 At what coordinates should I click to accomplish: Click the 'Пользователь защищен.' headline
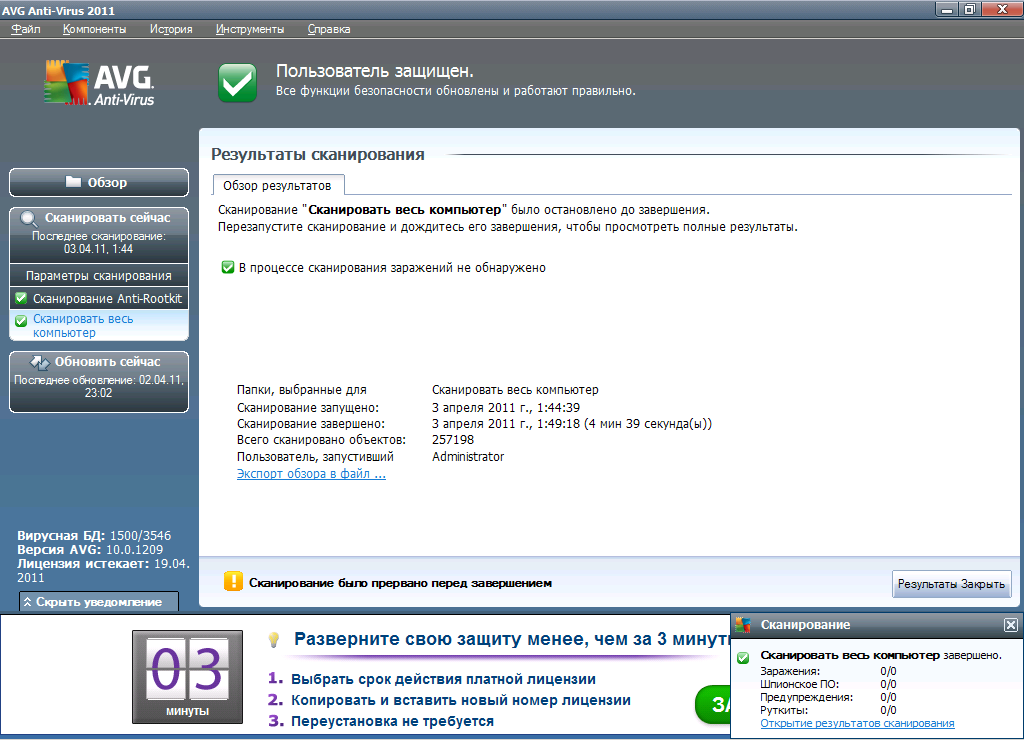click(375, 71)
